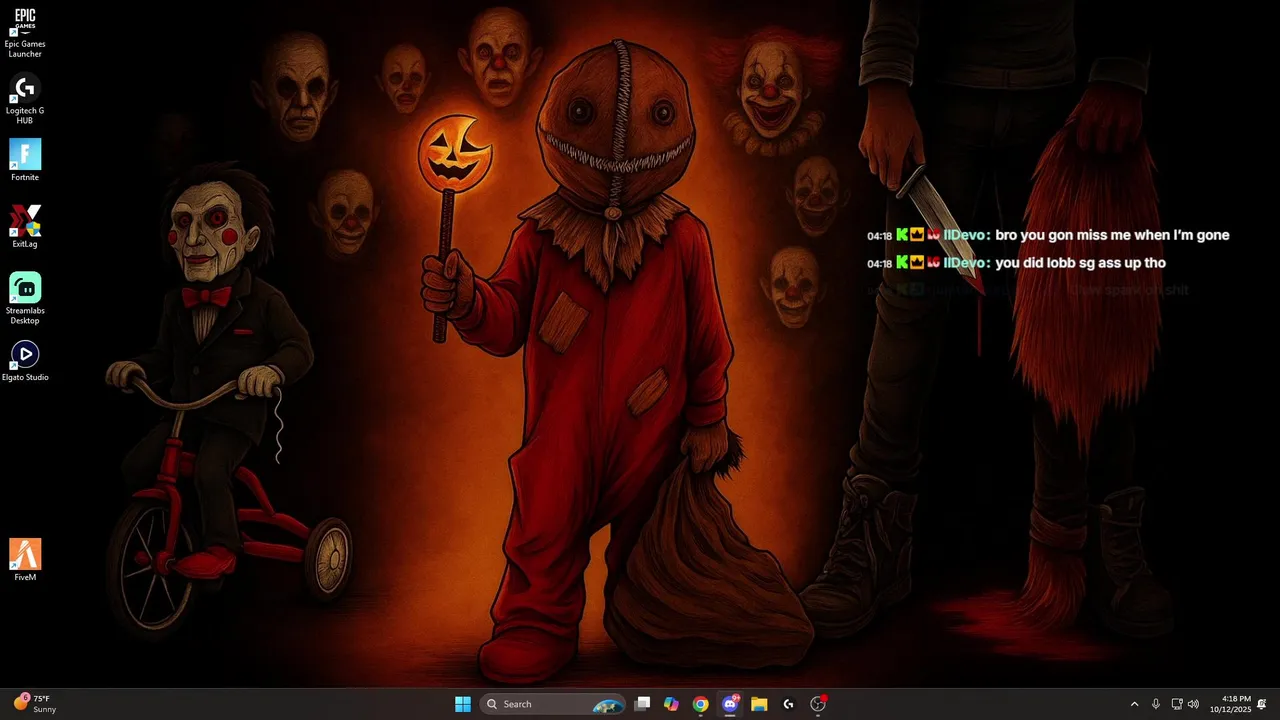Open Streamlabs Desktop shortcut
1280x720 pixels.
(25, 298)
